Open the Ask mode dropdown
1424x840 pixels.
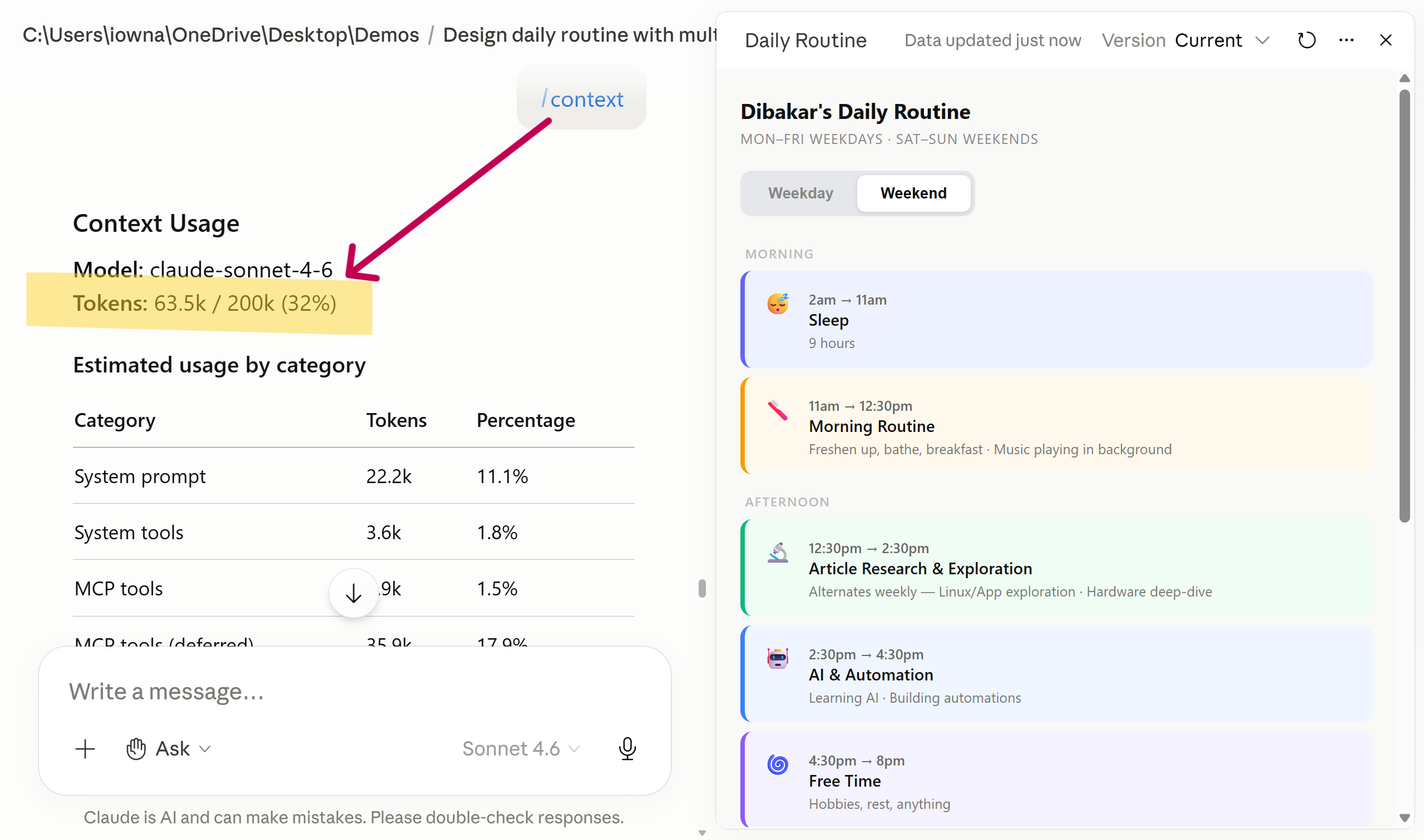tap(169, 749)
